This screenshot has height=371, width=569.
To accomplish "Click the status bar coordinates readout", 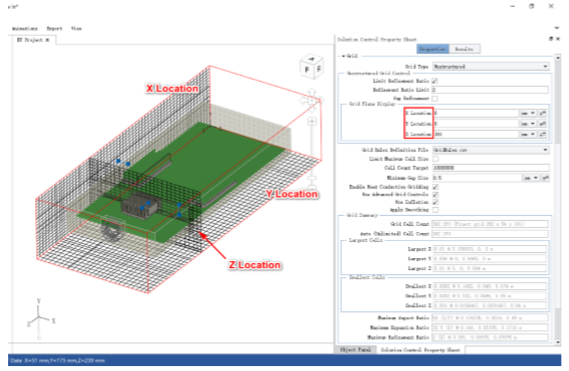I will click(58, 360).
